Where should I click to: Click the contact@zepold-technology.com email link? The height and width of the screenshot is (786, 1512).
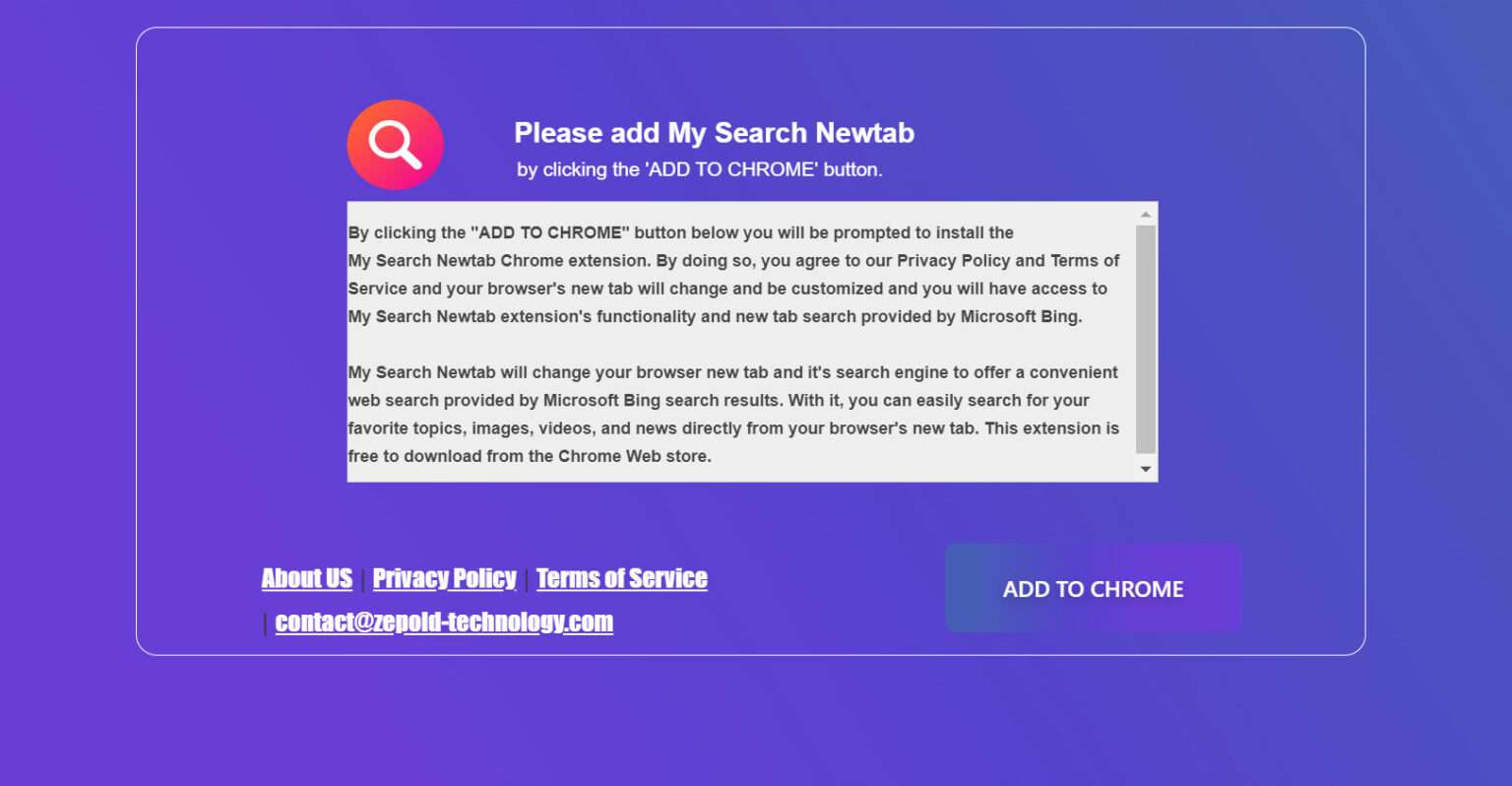coord(444,622)
